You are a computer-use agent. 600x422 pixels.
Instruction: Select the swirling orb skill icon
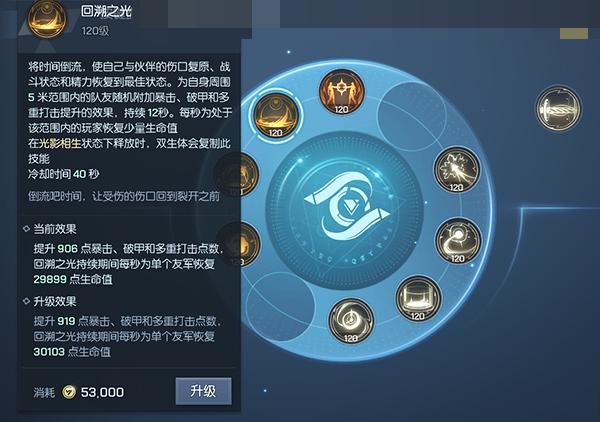[458, 241]
